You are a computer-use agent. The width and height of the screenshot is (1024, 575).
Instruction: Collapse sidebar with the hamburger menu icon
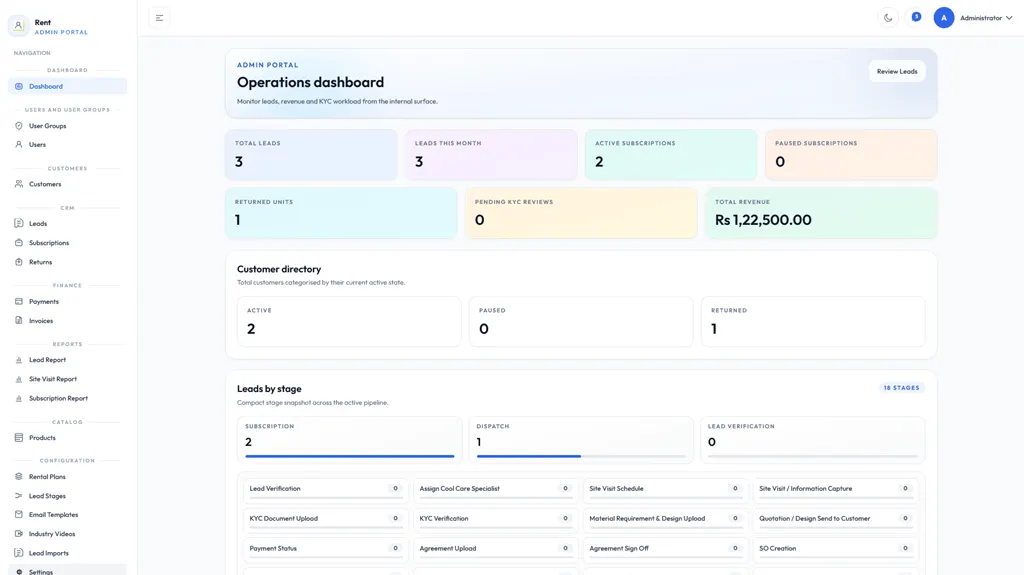click(x=159, y=18)
